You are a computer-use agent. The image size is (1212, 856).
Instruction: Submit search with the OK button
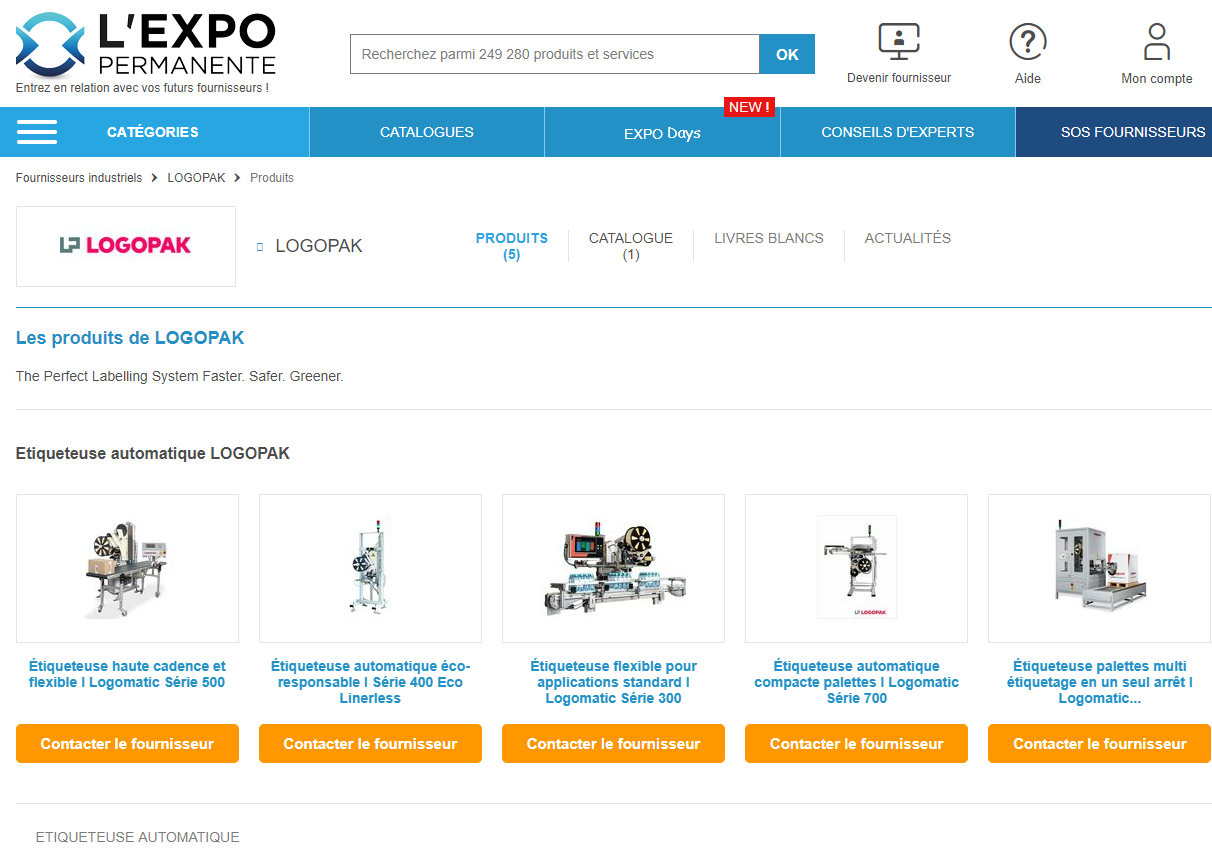pos(787,54)
